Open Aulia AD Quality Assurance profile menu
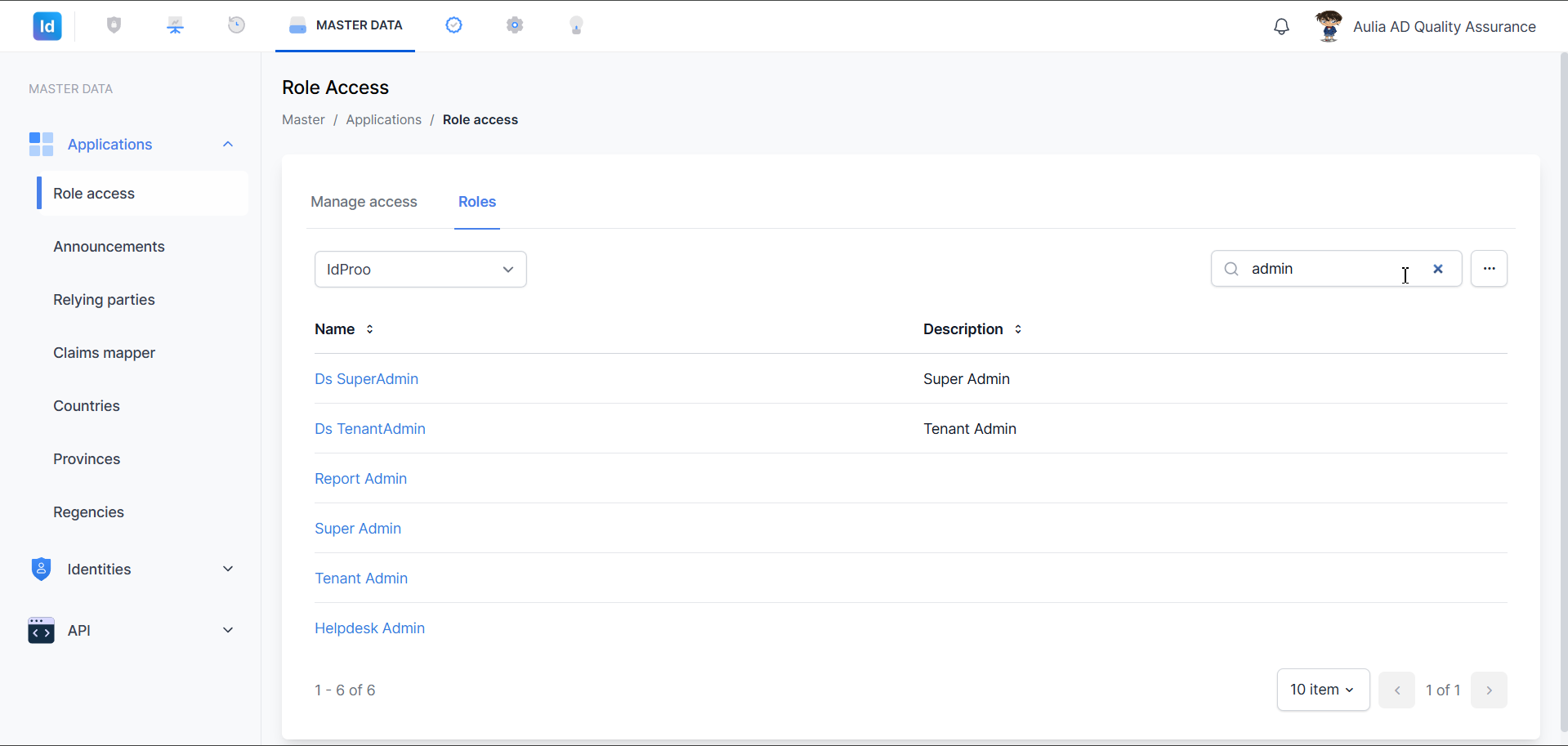Viewport: 1568px width, 746px height. 1444,26
